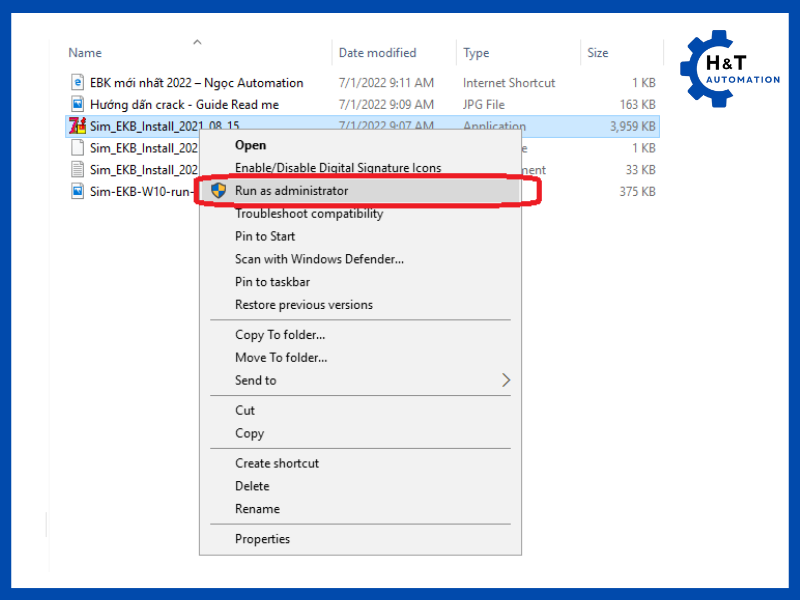Image resolution: width=800 pixels, height=600 pixels.
Task: Sort by Date modified column header
Action: tap(378, 53)
